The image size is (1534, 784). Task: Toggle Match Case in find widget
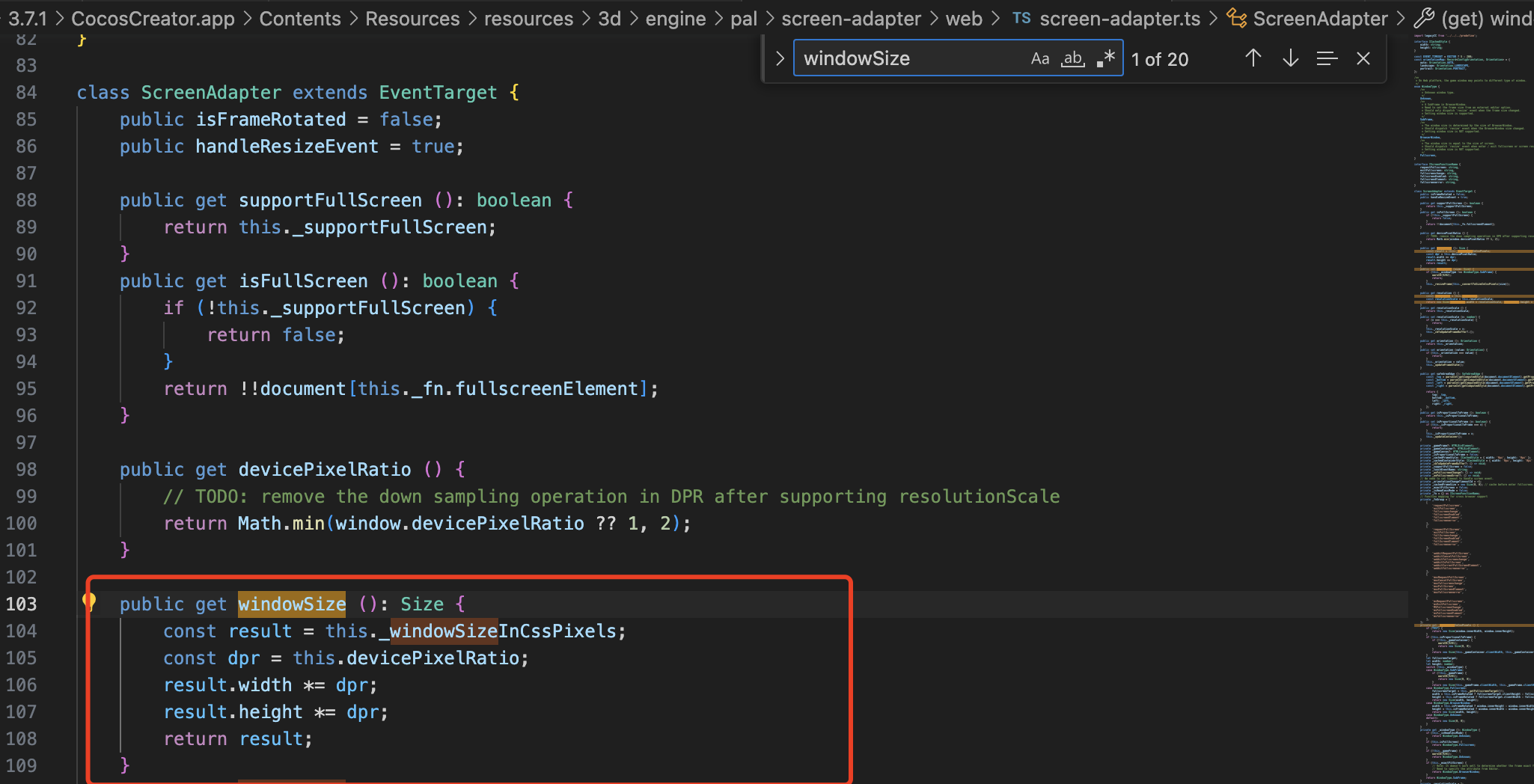click(1040, 58)
